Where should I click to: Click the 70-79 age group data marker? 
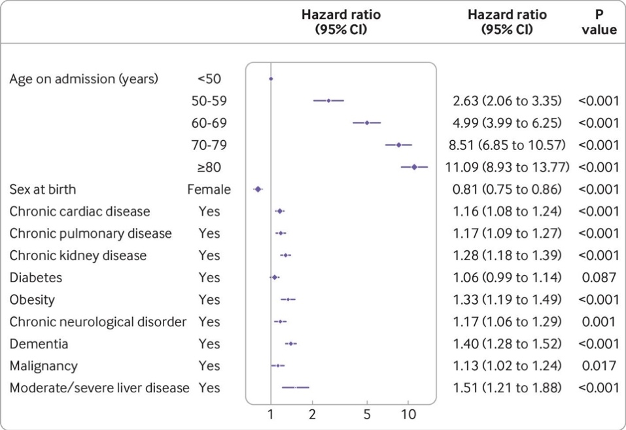click(399, 145)
